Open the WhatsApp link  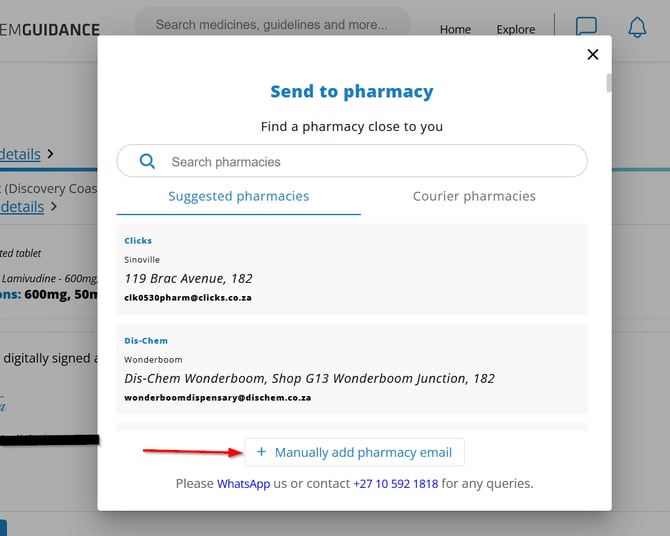[x=243, y=484]
